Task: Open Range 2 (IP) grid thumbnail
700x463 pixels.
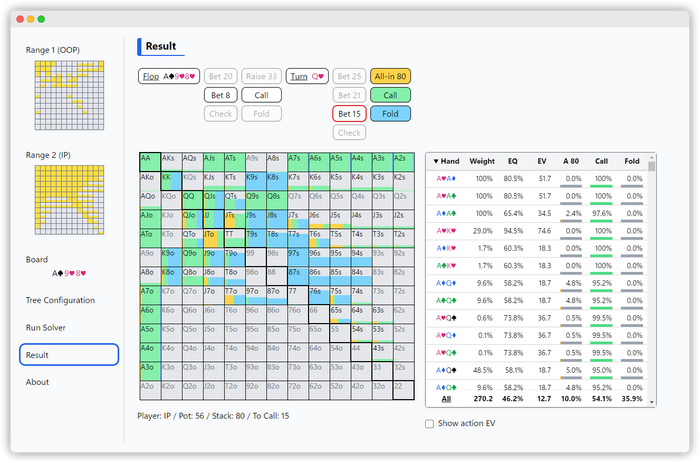Action: [x=69, y=200]
